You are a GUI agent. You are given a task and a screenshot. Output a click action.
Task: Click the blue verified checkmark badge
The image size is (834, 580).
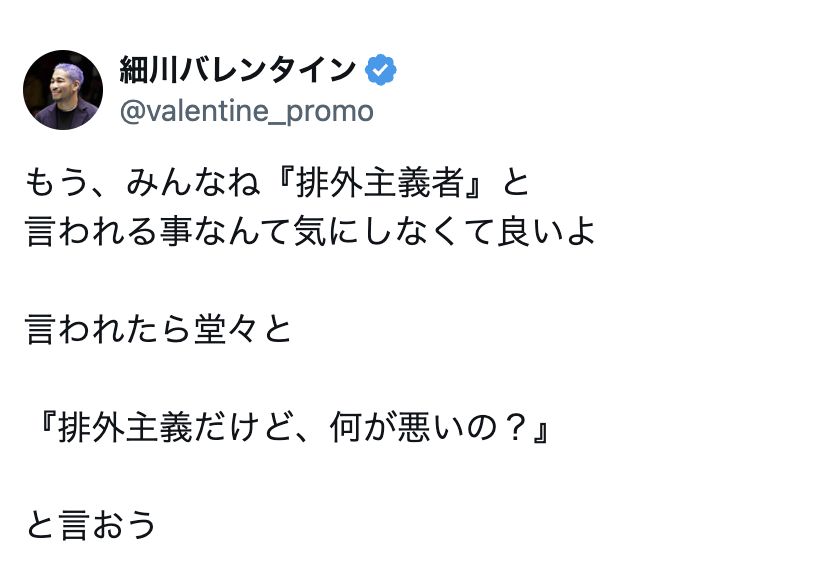coord(380,70)
